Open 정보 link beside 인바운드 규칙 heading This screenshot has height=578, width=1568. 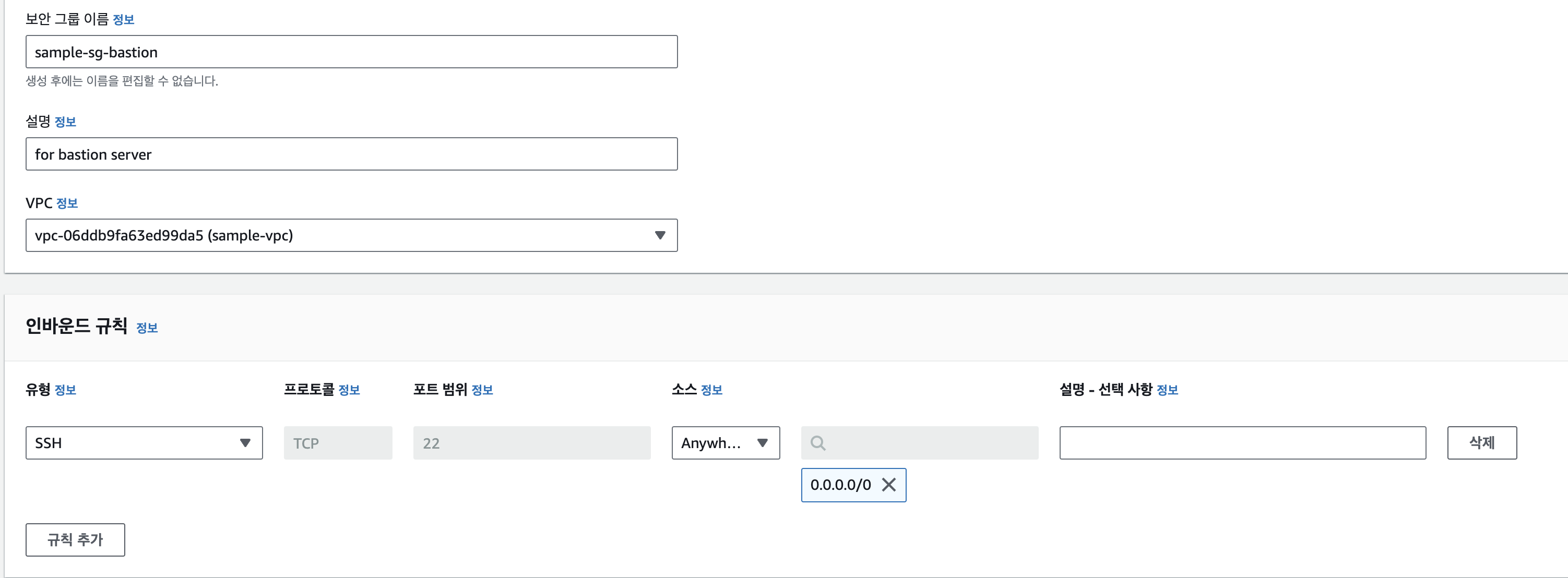147,328
